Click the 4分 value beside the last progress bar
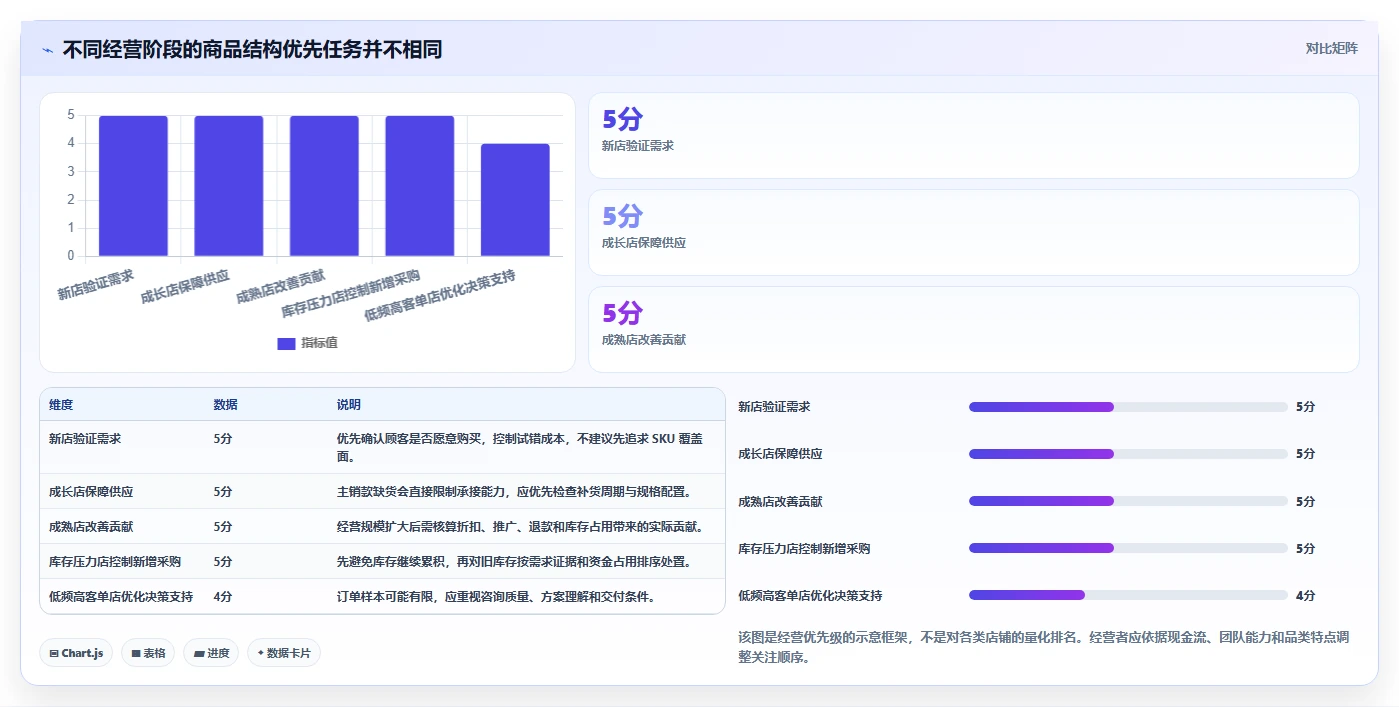Image resolution: width=1399 pixels, height=707 pixels. [1305, 596]
